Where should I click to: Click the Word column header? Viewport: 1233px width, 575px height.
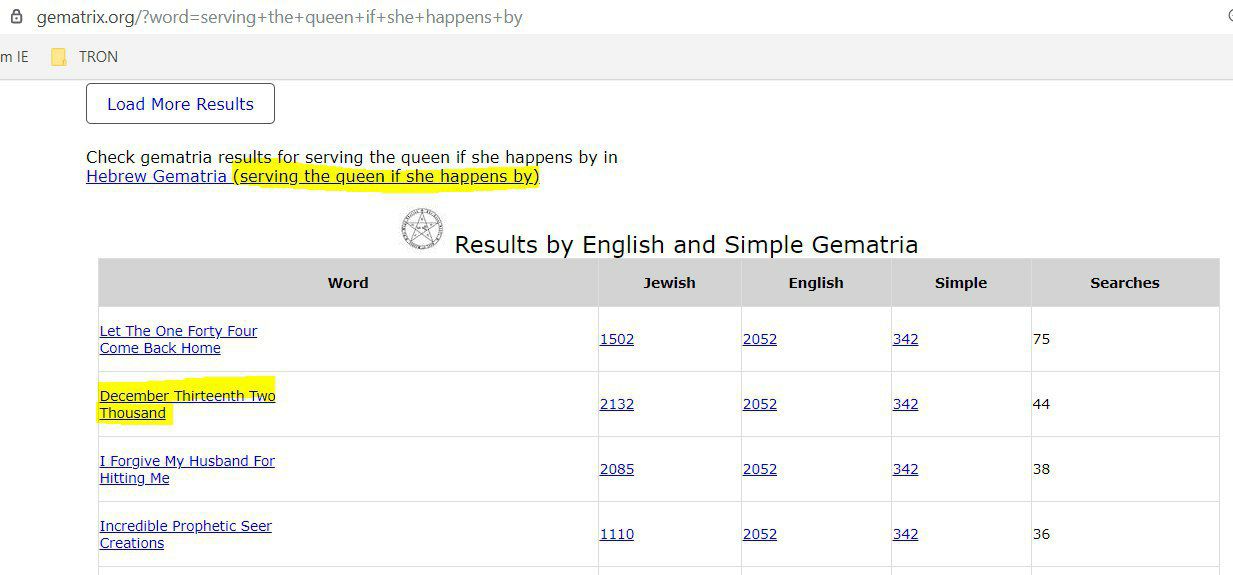point(348,283)
